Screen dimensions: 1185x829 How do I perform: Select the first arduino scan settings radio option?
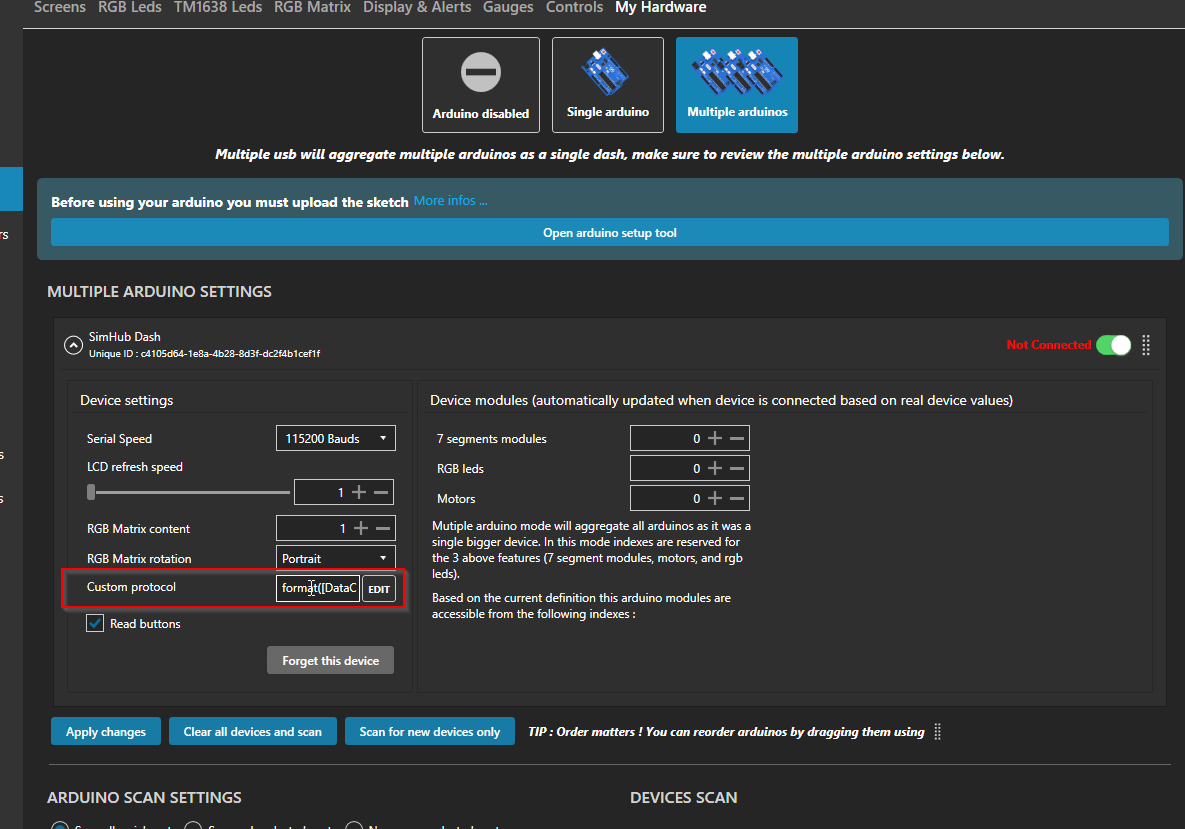click(59, 825)
